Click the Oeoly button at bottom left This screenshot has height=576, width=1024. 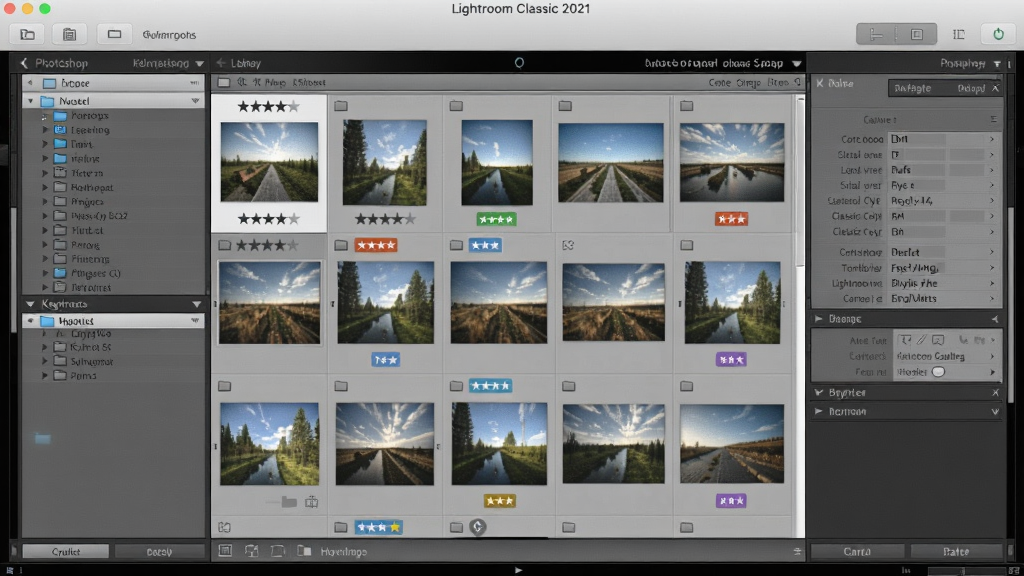(x=159, y=552)
